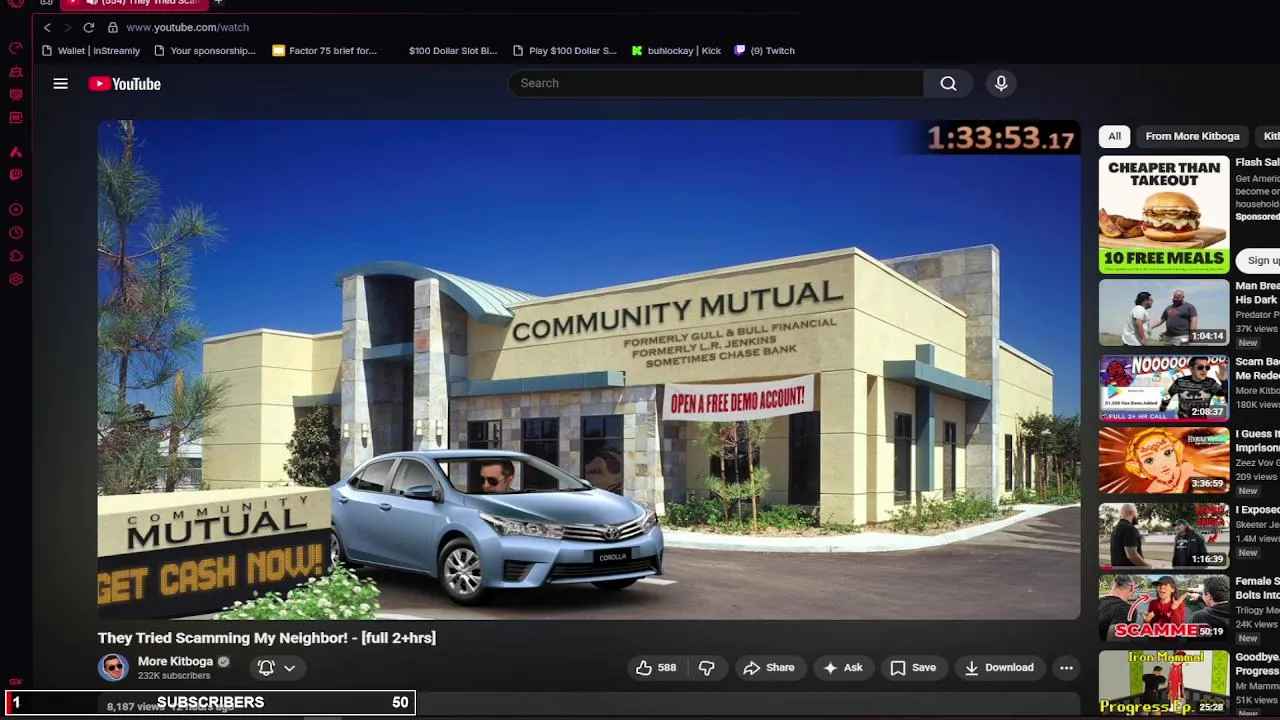Open the (9) Twitch bookmark
This screenshot has width=1280, height=720.
click(x=764, y=51)
